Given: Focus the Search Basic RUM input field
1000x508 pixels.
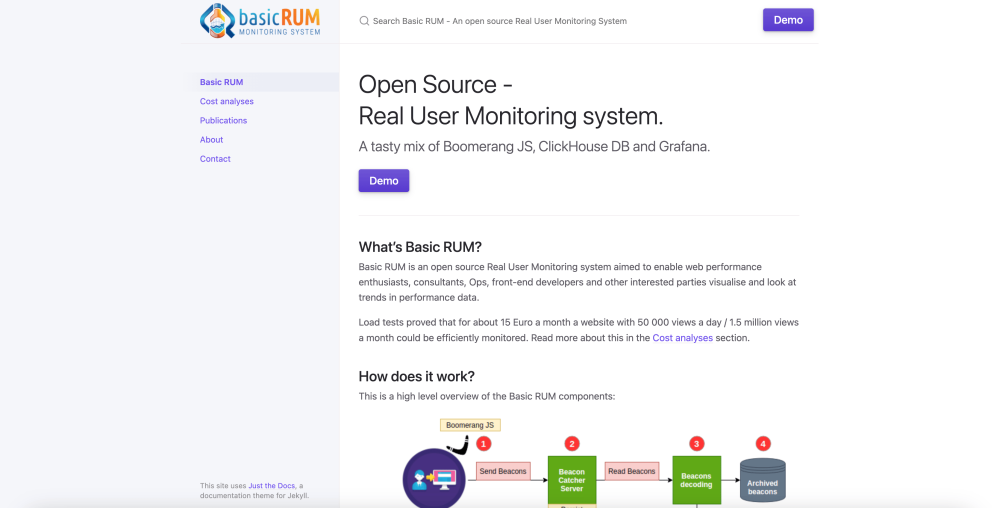Looking at the screenshot, I should 500,21.
